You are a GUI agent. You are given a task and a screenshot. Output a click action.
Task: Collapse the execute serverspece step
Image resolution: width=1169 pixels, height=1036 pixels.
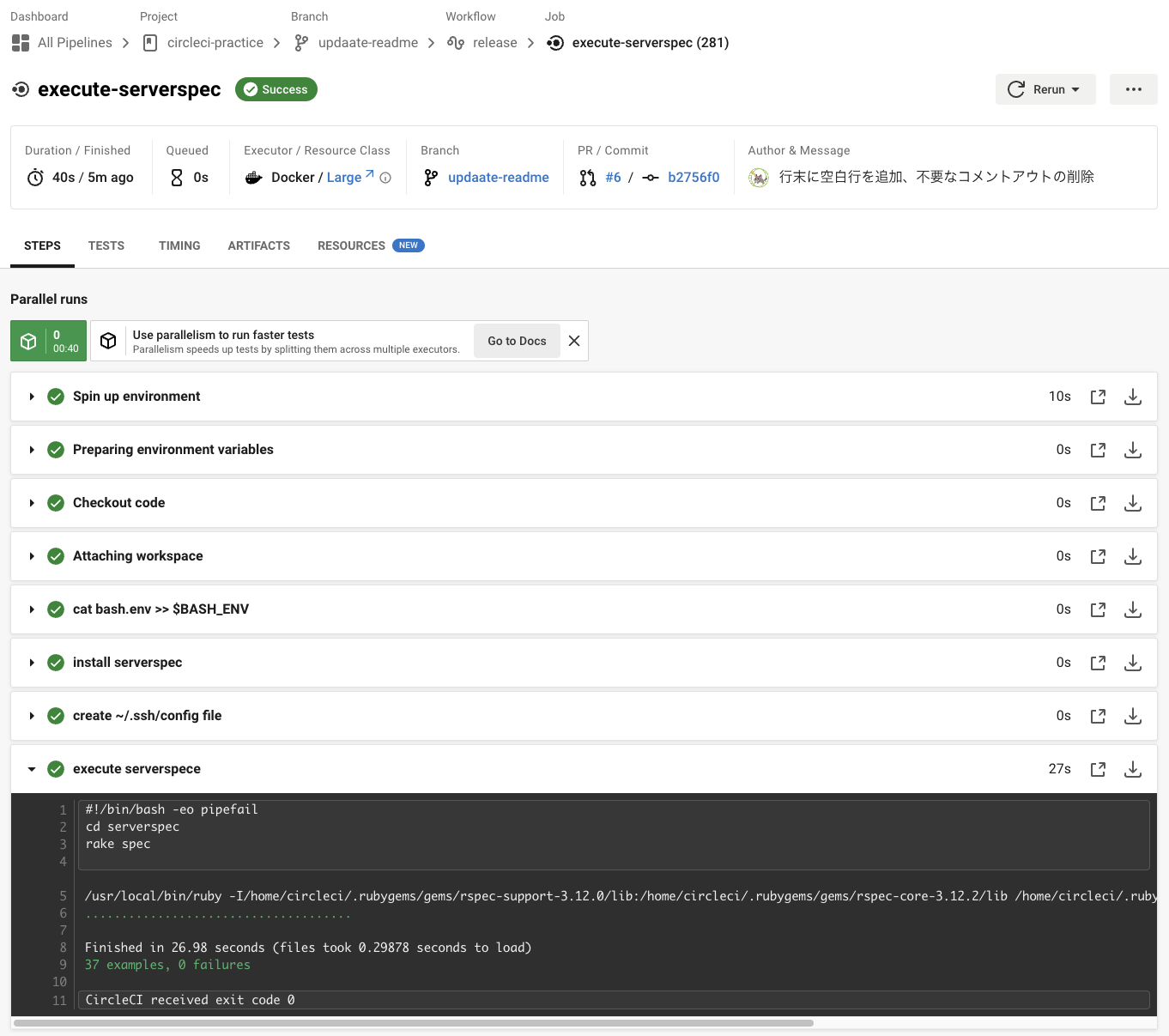[x=32, y=768]
